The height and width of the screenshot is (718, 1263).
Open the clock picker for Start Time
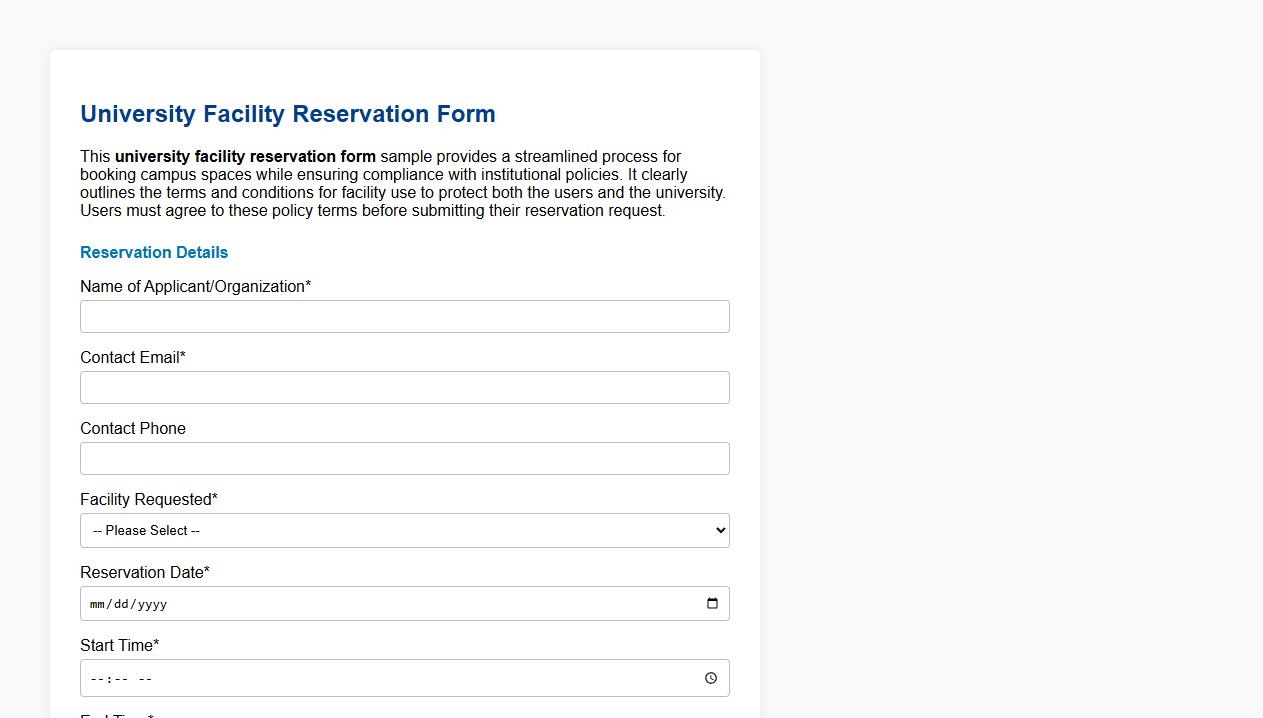tap(711, 678)
